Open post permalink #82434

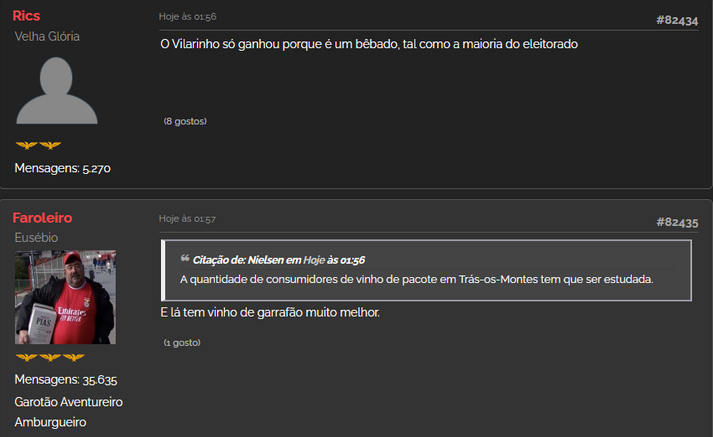[x=677, y=20]
